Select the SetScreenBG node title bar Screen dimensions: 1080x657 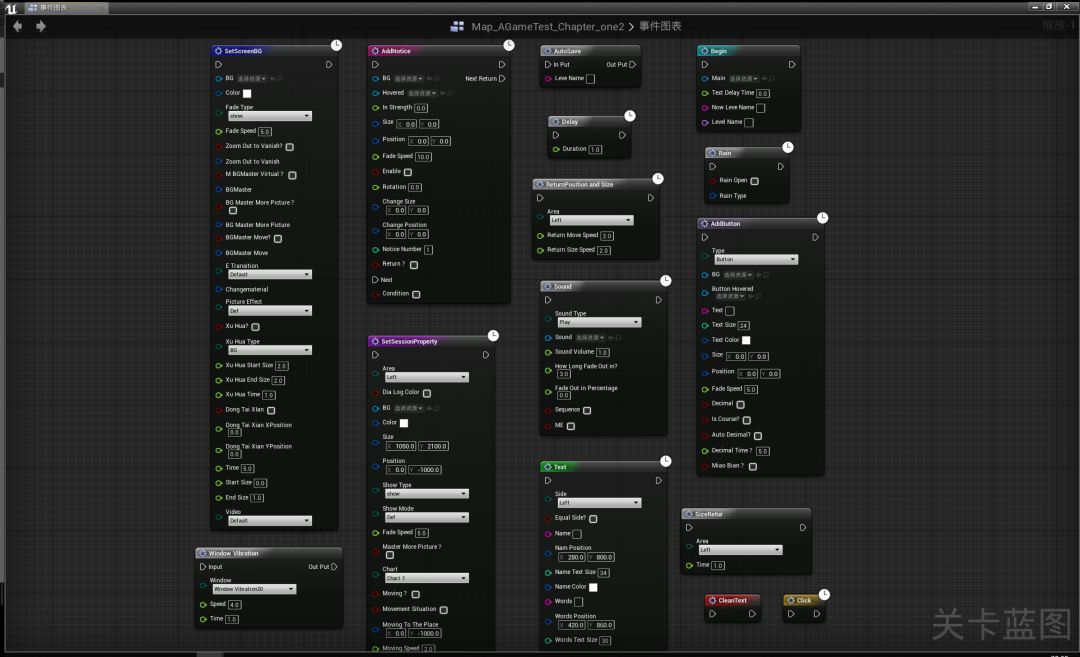[x=273, y=51]
